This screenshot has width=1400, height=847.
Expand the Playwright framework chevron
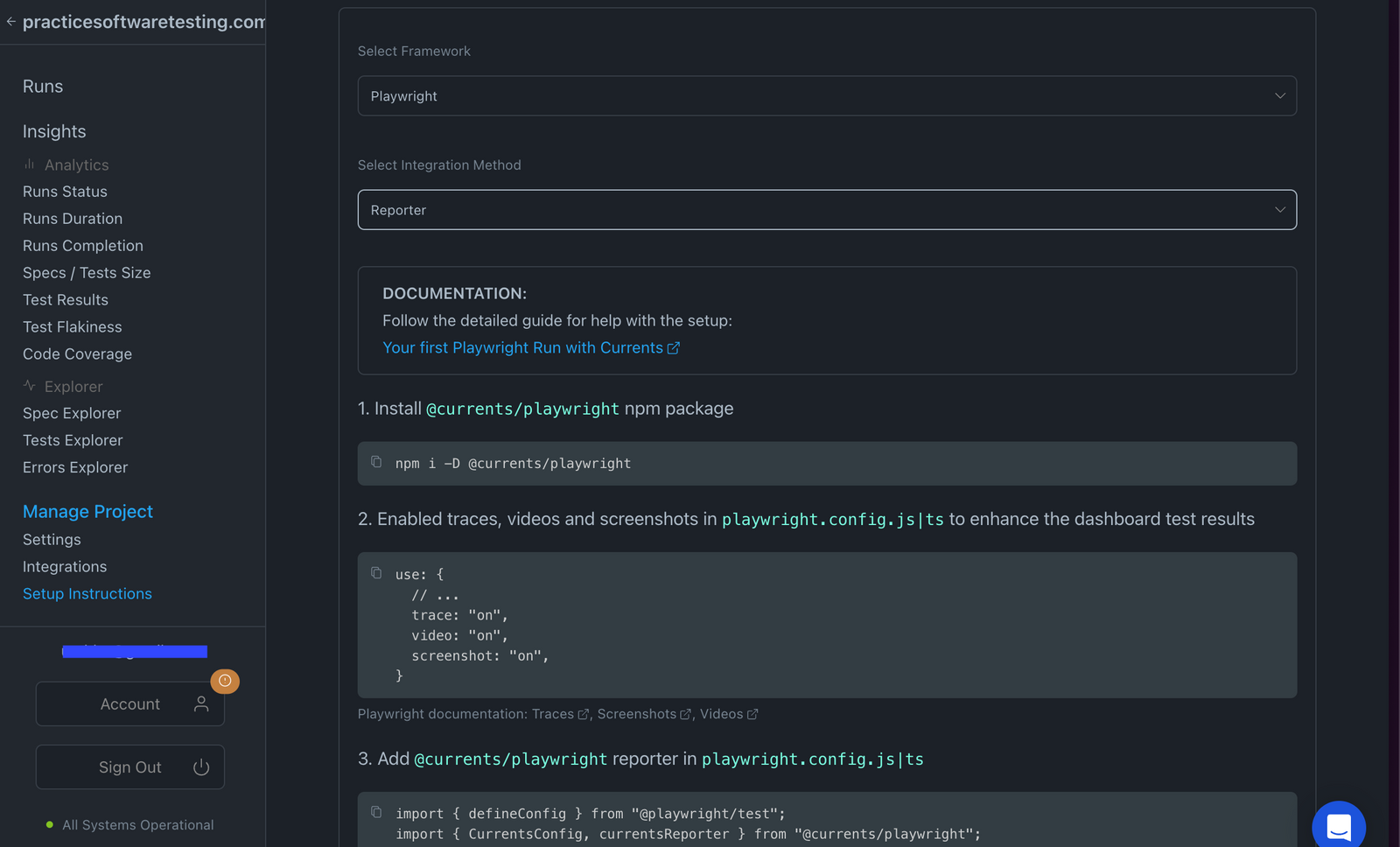[1279, 95]
